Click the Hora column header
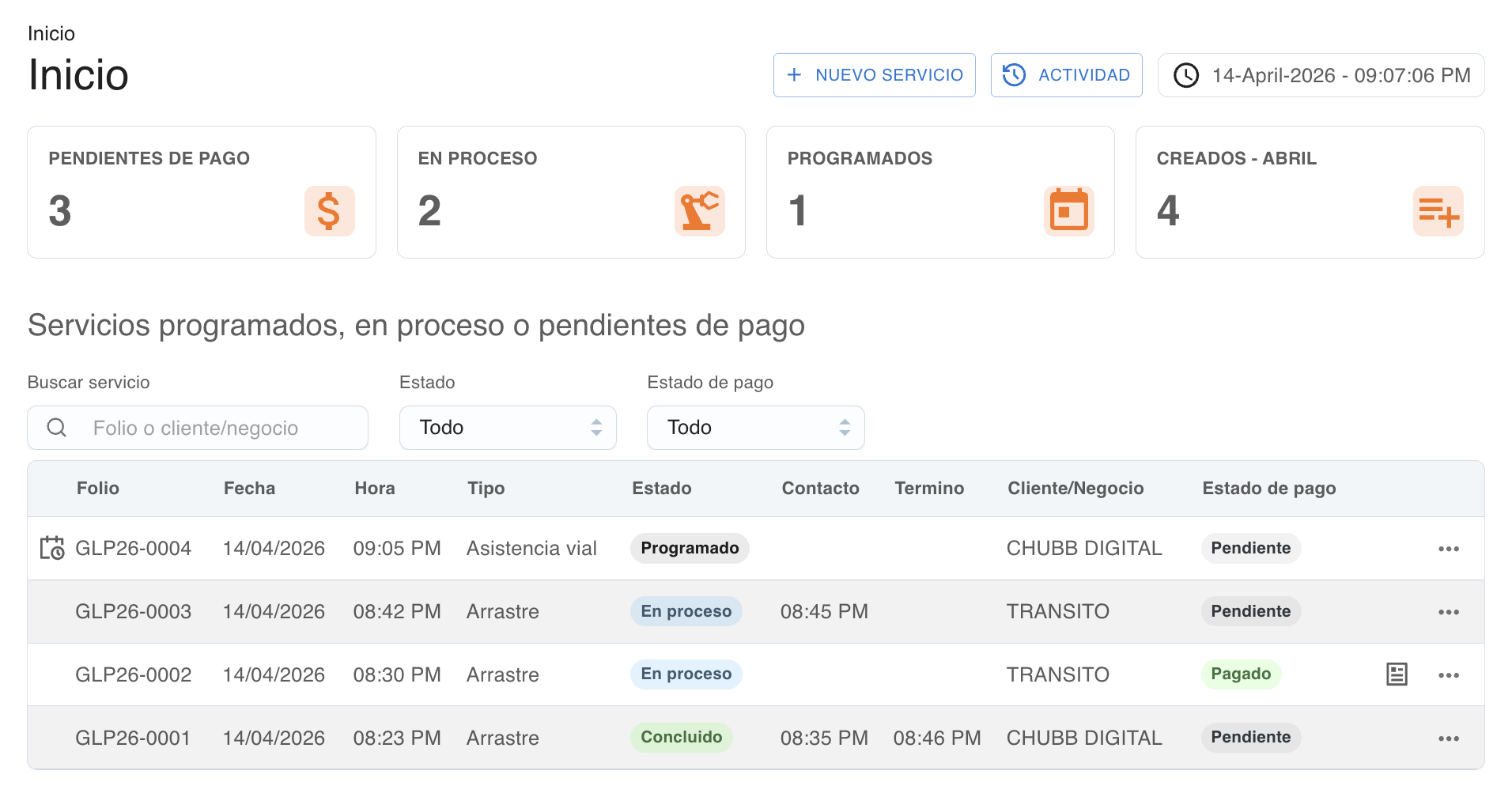The height and width of the screenshot is (797, 1512). pyautogui.click(x=375, y=488)
